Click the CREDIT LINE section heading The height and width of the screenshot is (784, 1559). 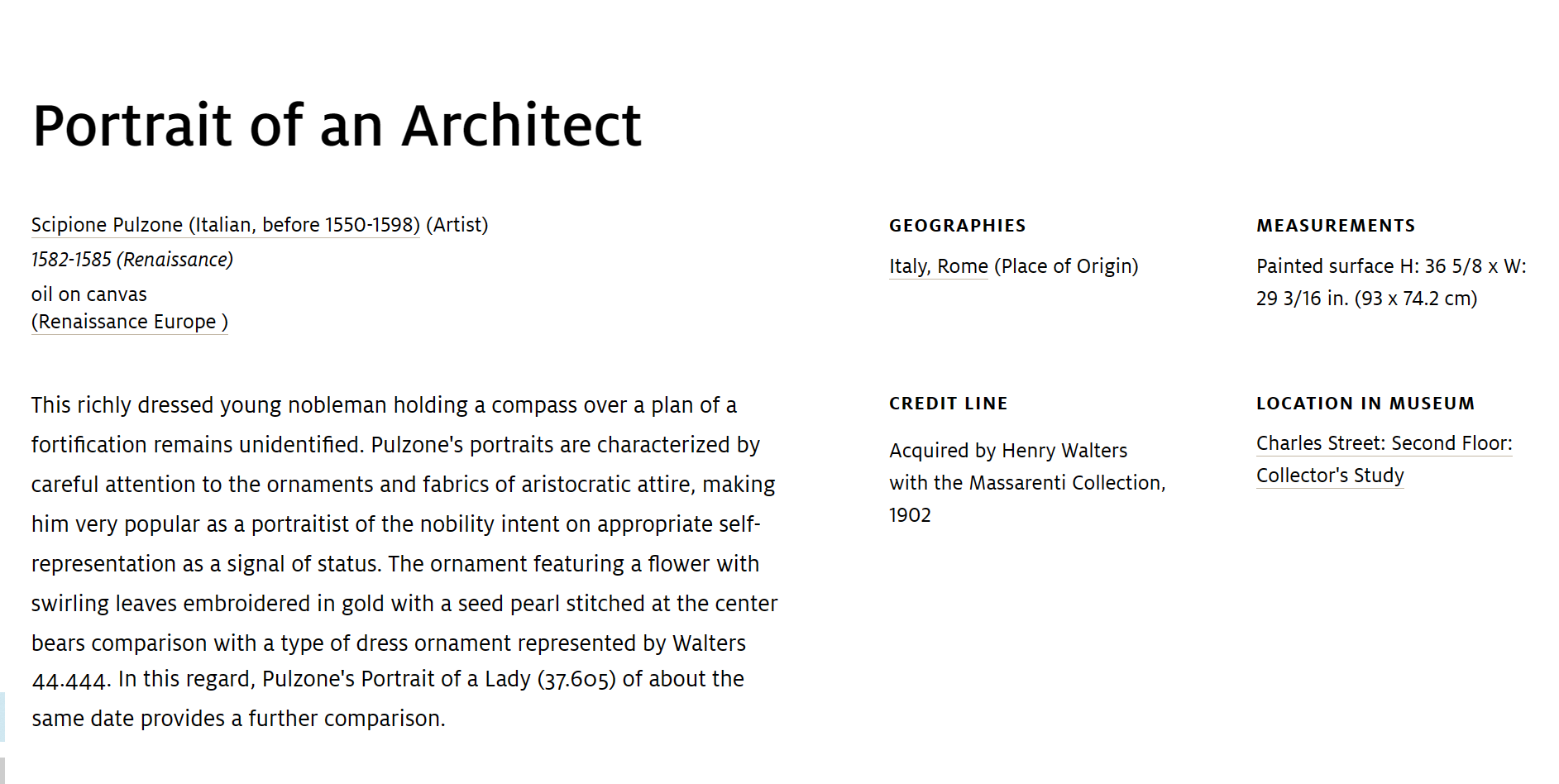click(x=949, y=404)
